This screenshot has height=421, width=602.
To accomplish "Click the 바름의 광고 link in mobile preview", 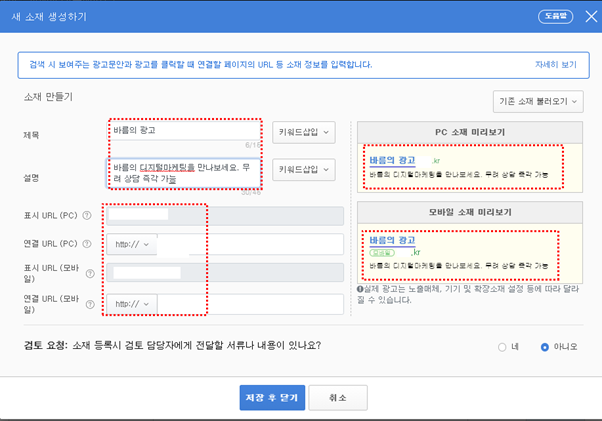I will coord(392,240).
